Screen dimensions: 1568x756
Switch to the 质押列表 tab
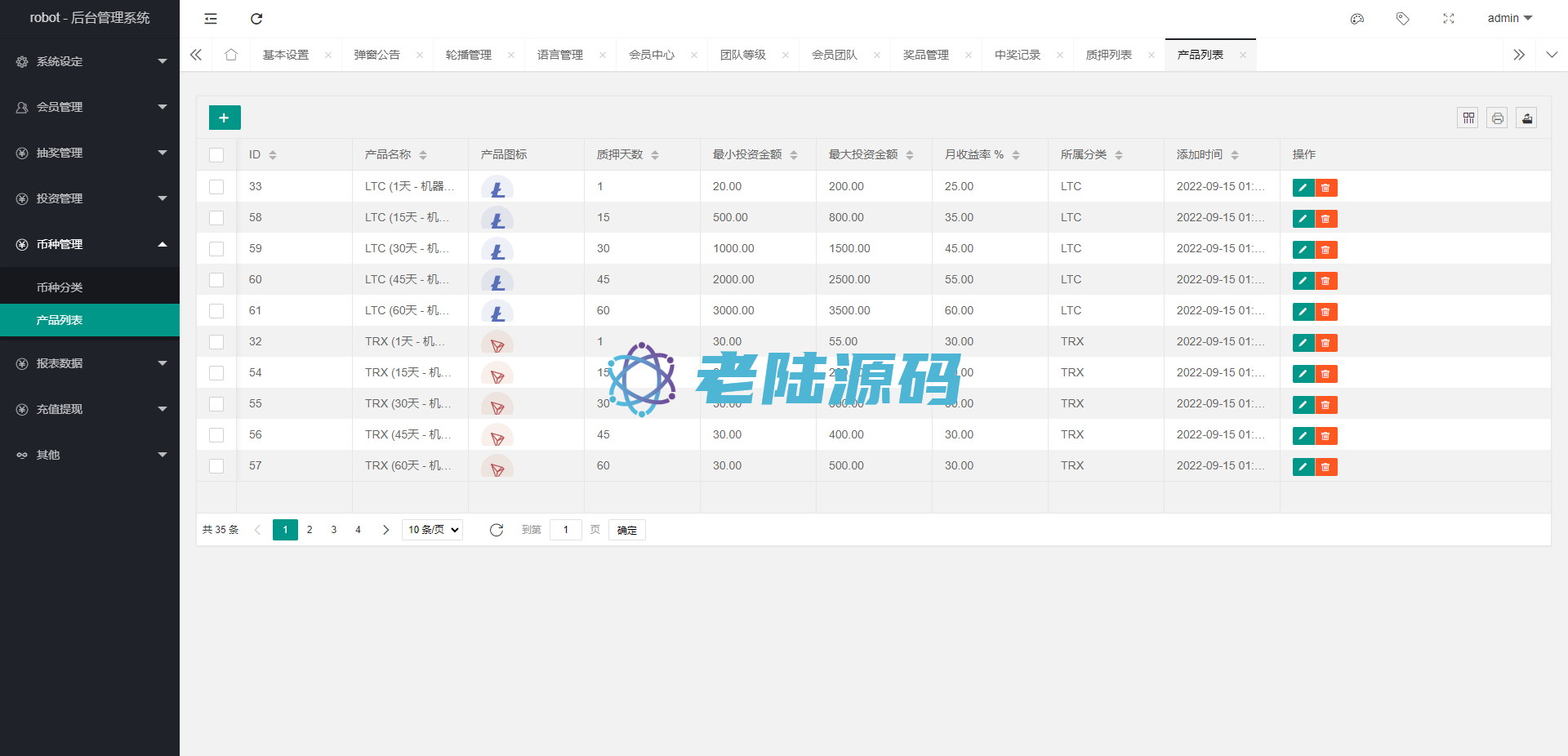click(x=1108, y=55)
